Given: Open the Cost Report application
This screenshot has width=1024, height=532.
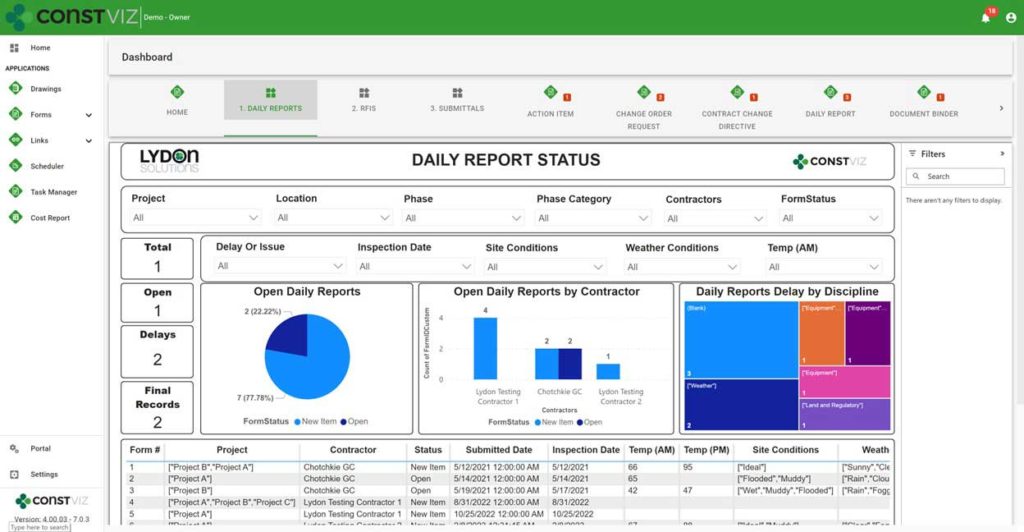Looking at the screenshot, I should (50, 218).
